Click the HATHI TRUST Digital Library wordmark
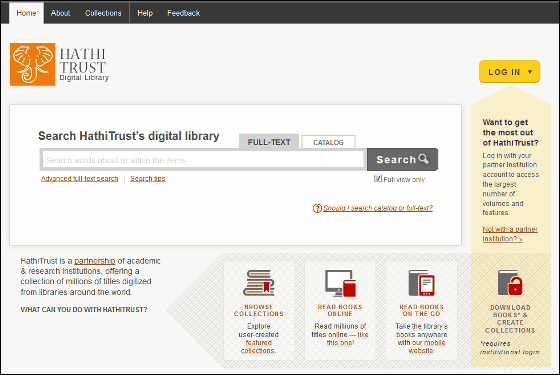This screenshot has width=560, height=375. click(x=84, y=64)
